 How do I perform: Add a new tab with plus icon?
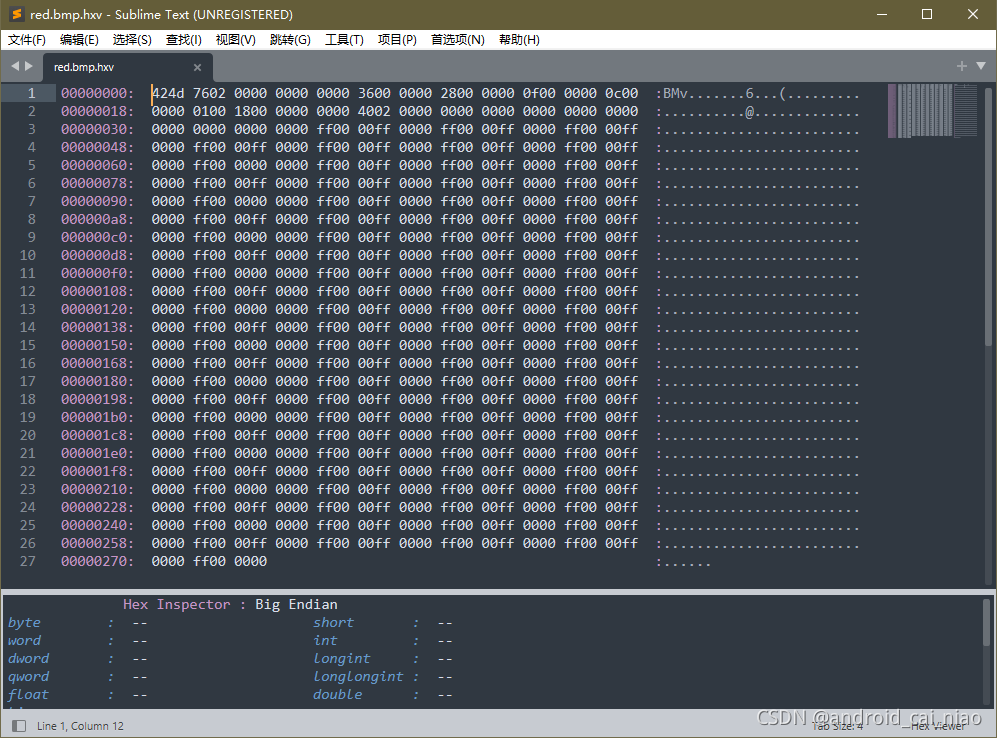[x=961, y=66]
